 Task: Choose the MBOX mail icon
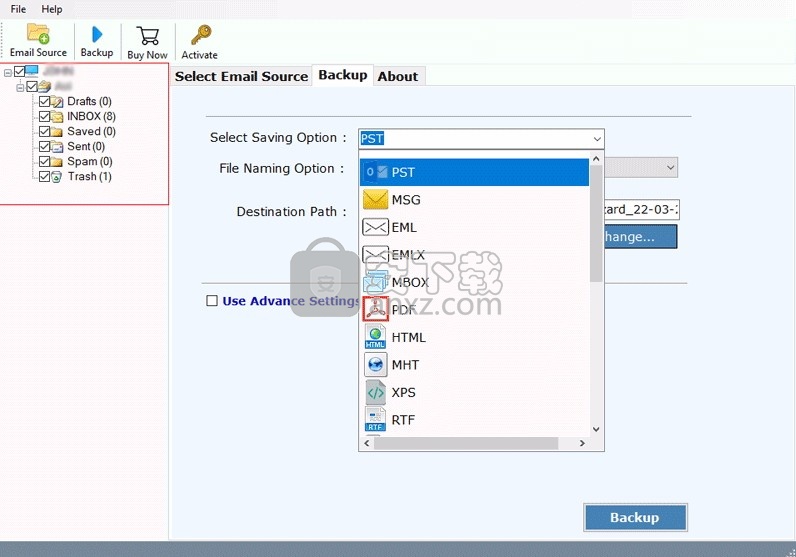point(376,282)
